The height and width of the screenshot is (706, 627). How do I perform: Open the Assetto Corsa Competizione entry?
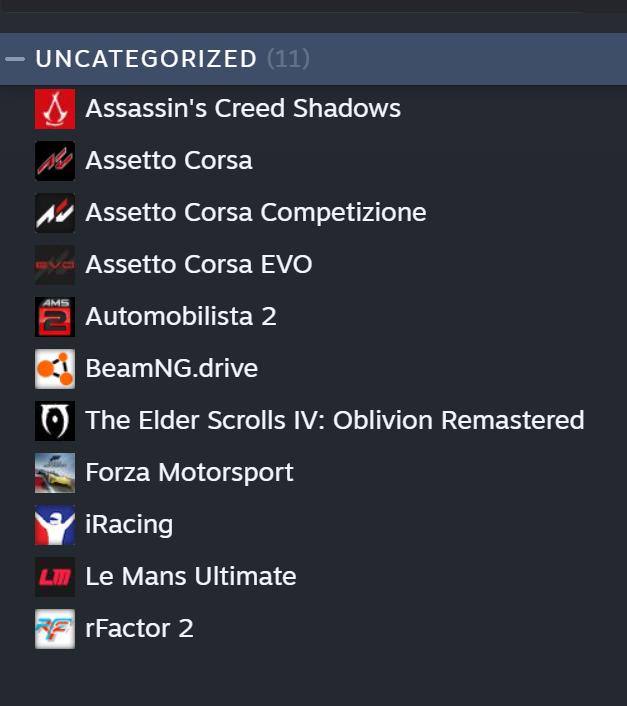click(256, 213)
